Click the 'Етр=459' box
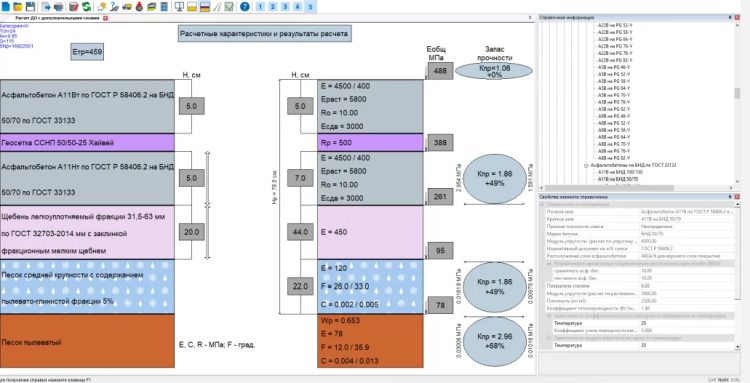Image resolution: width=750 pixels, height=383 pixels. point(87,52)
